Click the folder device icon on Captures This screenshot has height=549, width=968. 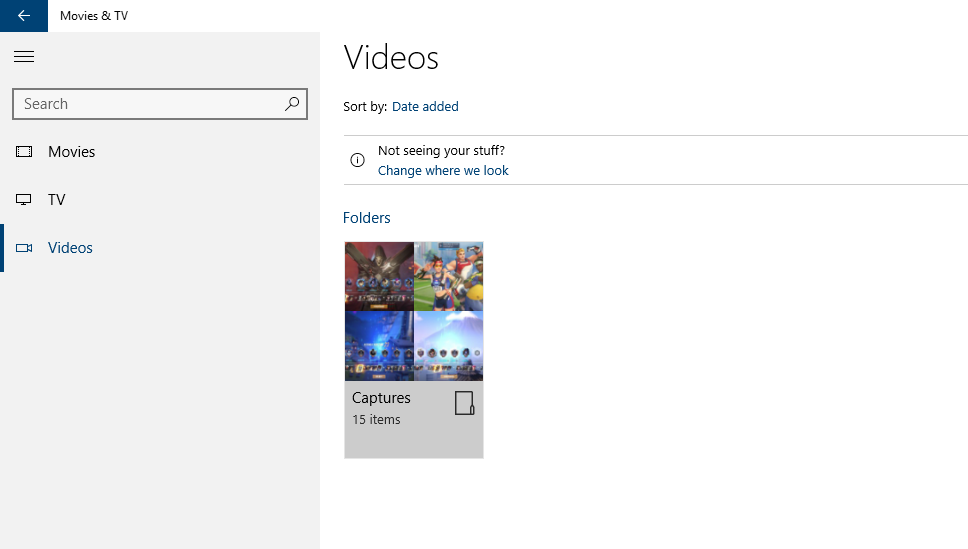point(464,403)
